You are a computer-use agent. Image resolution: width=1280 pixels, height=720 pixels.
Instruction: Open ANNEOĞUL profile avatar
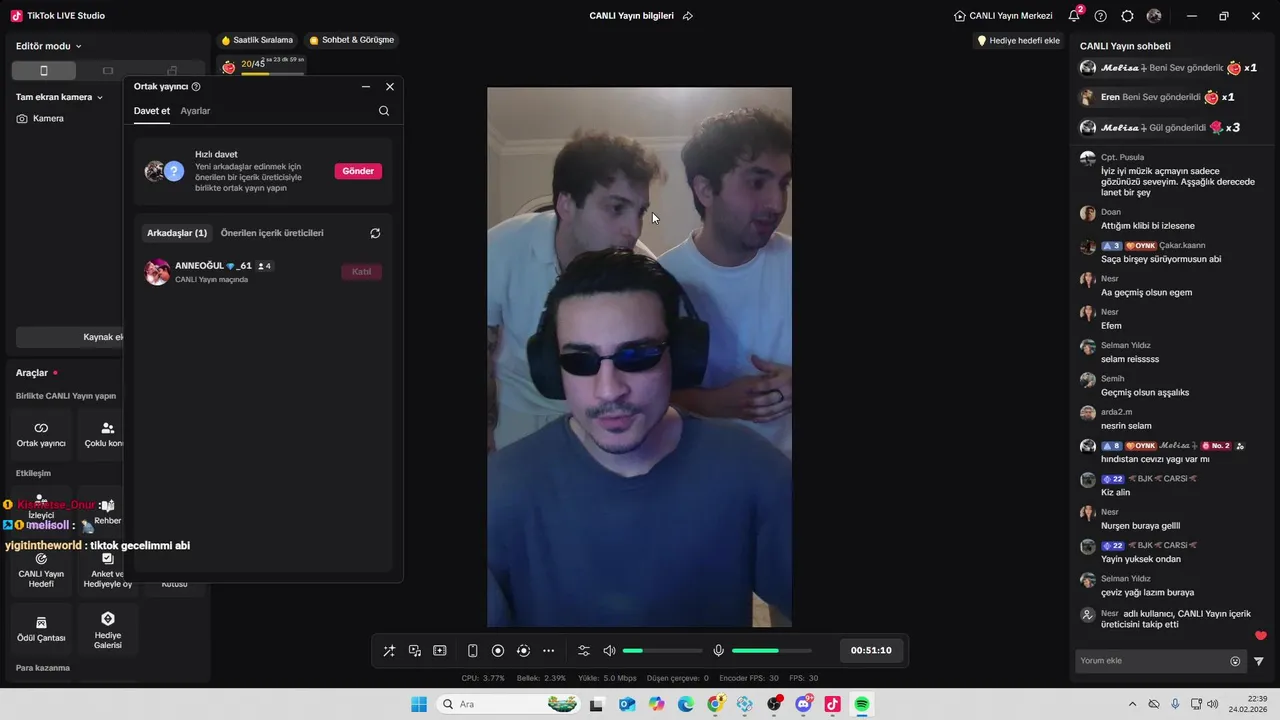click(157, 272)
